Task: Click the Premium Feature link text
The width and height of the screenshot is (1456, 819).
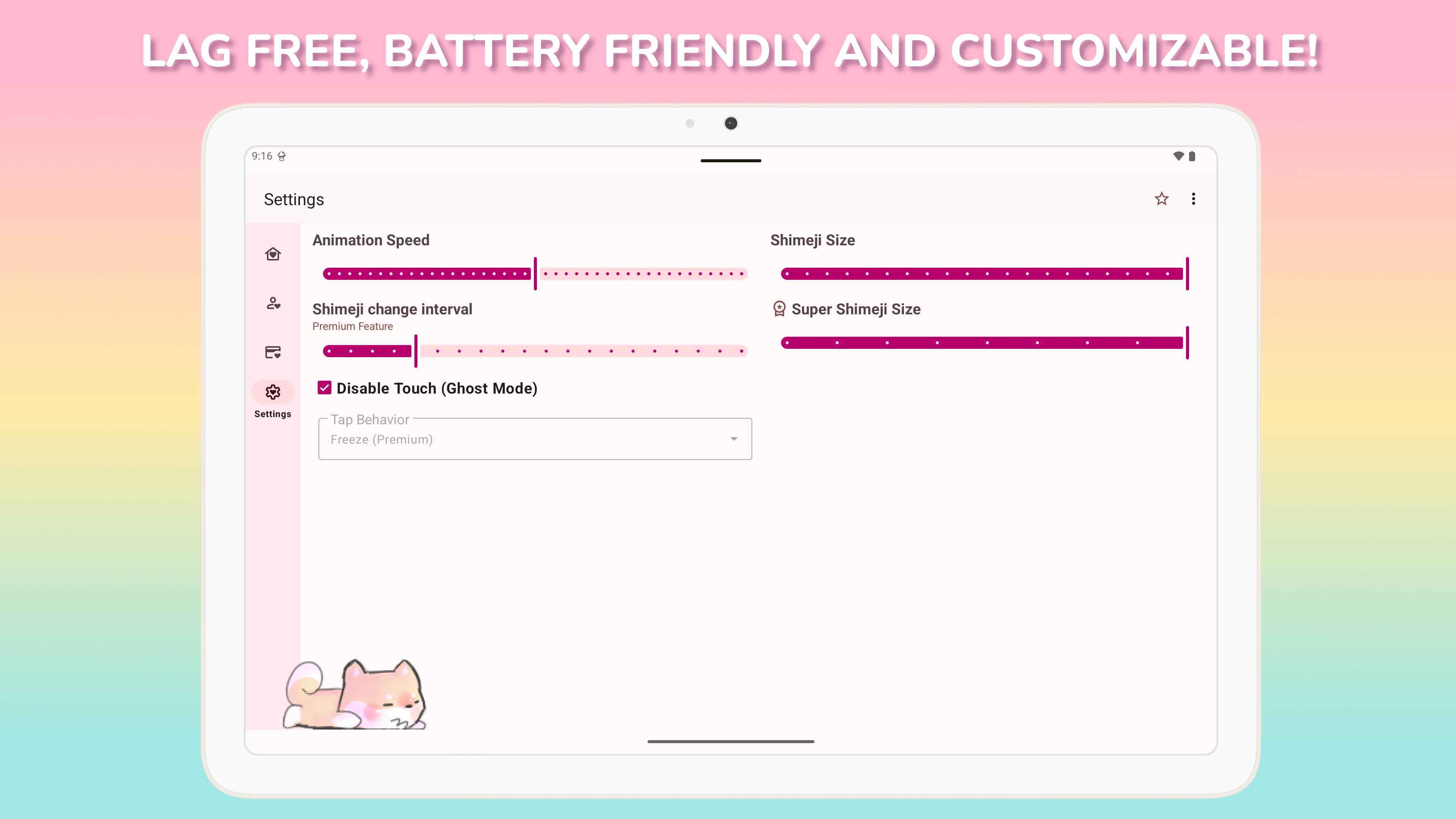Action: pos(352,326)
